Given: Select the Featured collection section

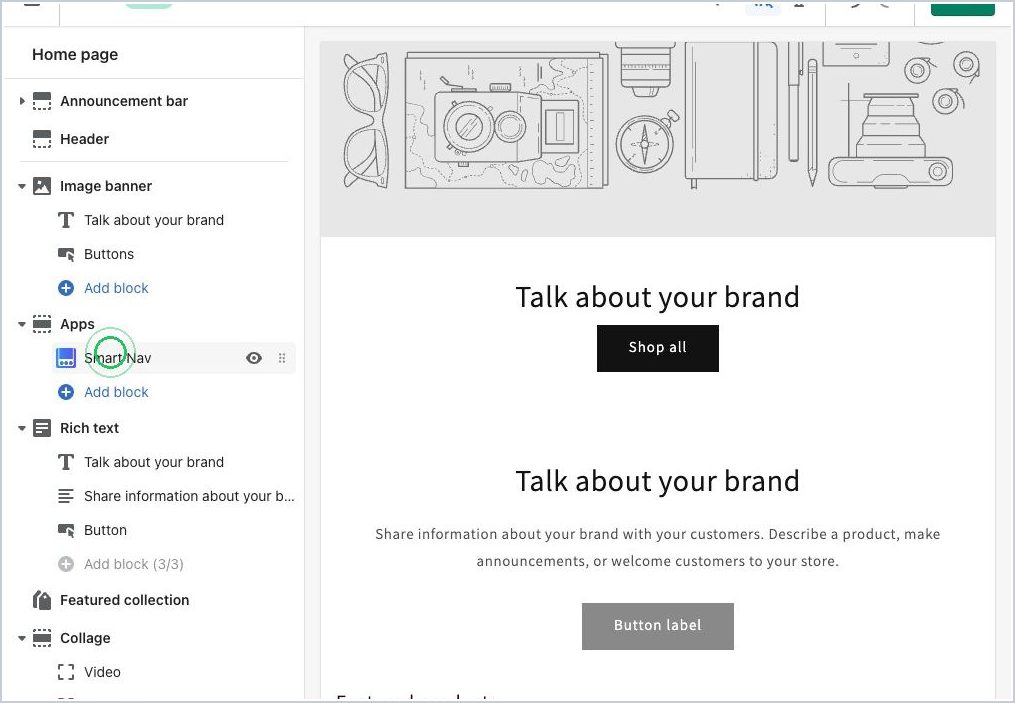Looking at the screenshot, I should point(124,601).
